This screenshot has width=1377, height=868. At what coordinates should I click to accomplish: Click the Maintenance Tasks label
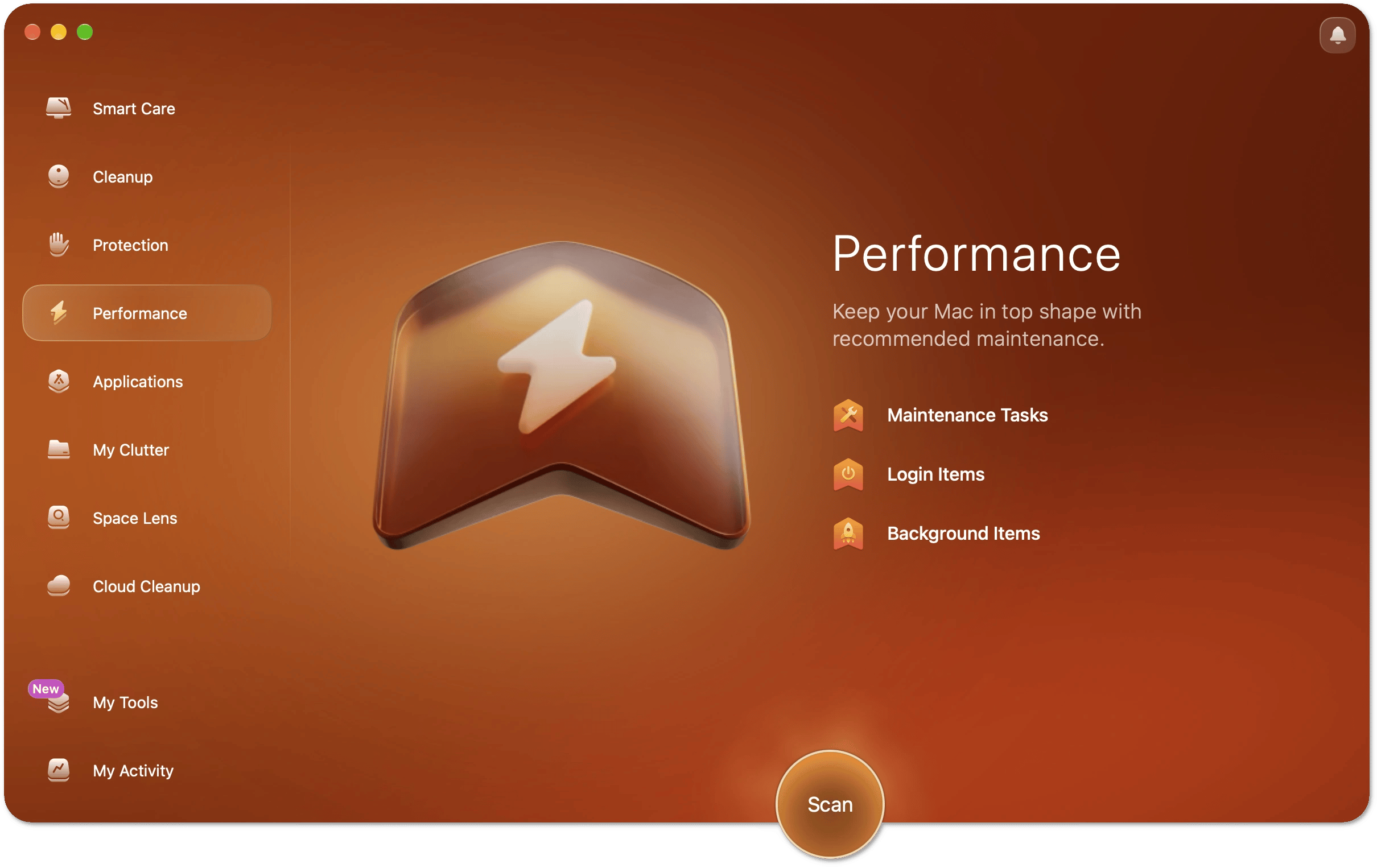[x=967, y=415]
